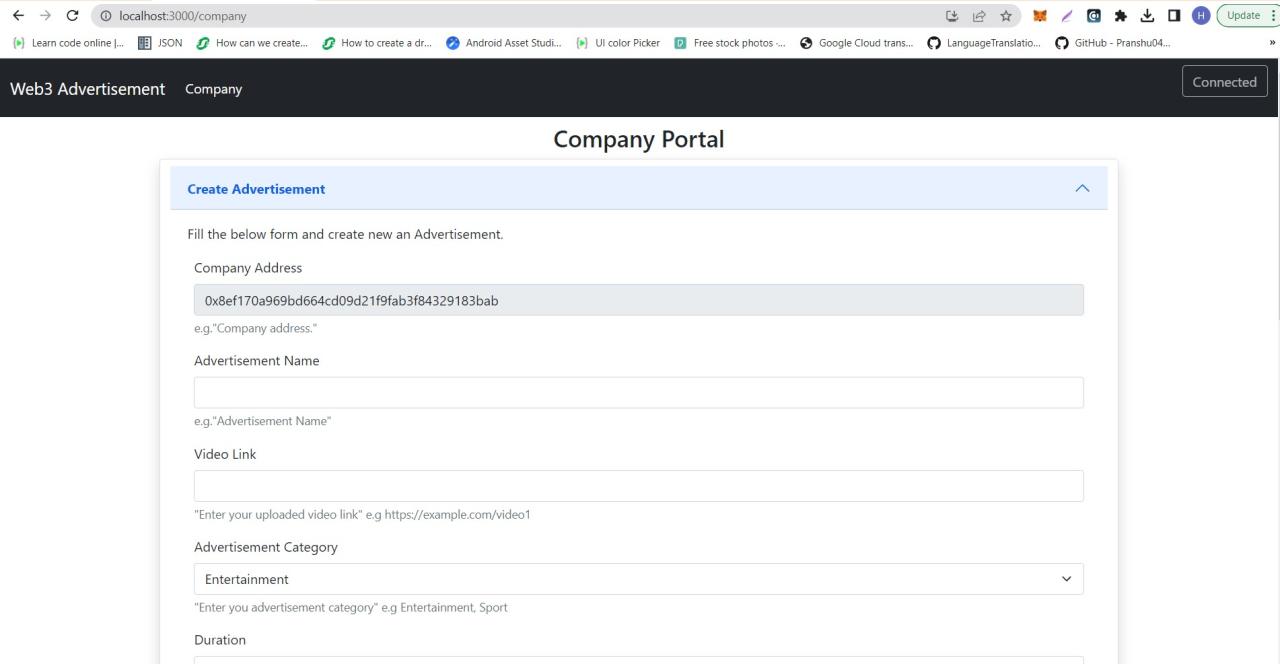Click the Connected wallet button
The image size is (1280, 664).
click(x=1224, y=81)
